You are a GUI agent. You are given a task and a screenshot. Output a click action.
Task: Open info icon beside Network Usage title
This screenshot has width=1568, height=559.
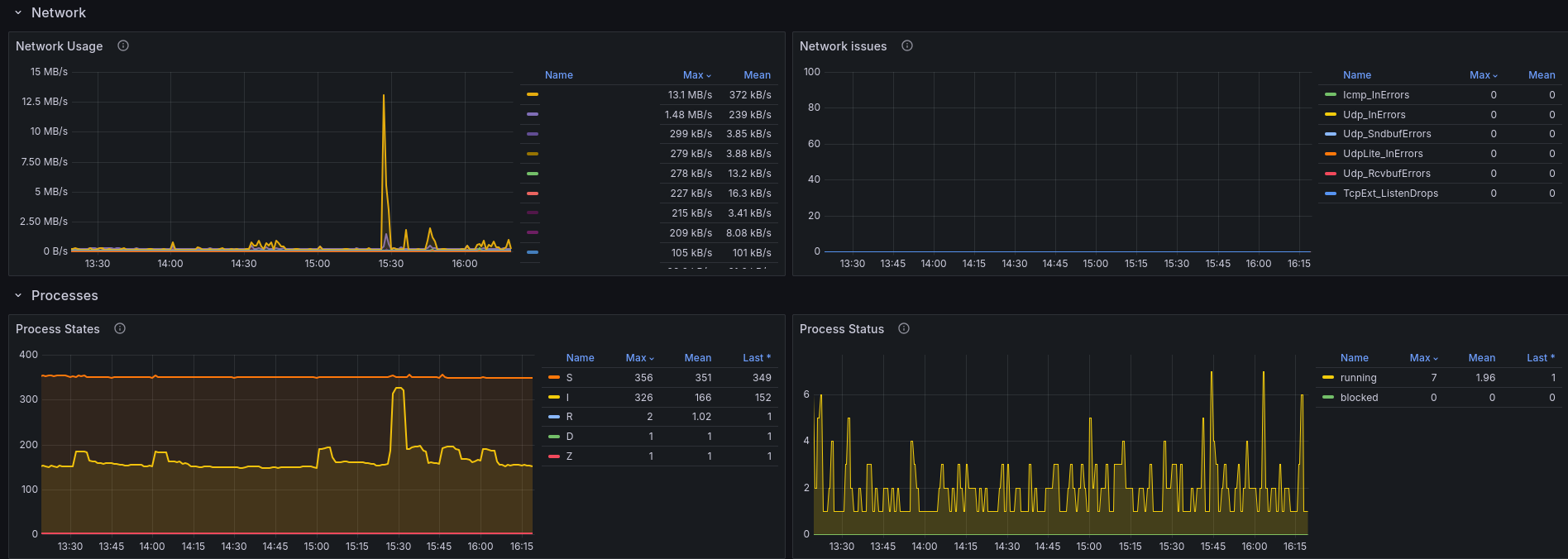(123, 45)
